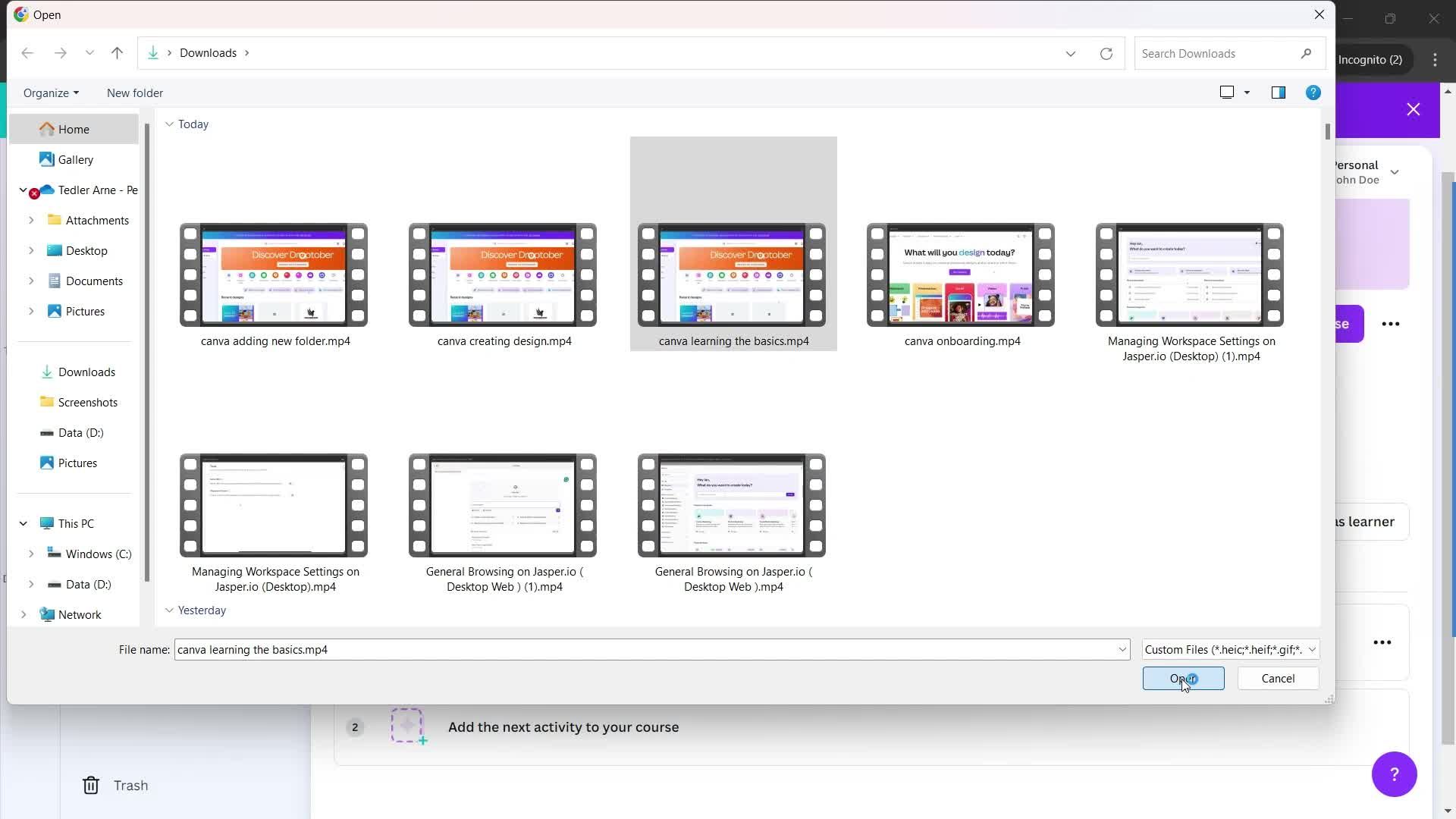Open the three-dot menu beside purple button
This screenshot has width=1456, height=819.
1390,324
